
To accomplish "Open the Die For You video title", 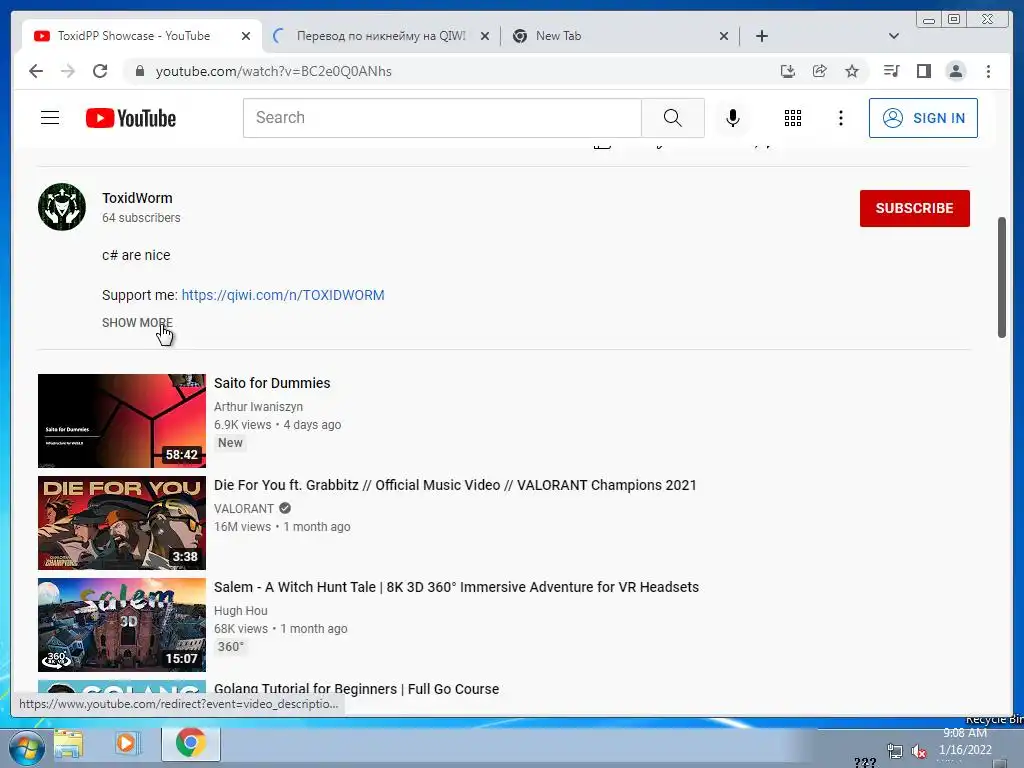I will (455, 485).
